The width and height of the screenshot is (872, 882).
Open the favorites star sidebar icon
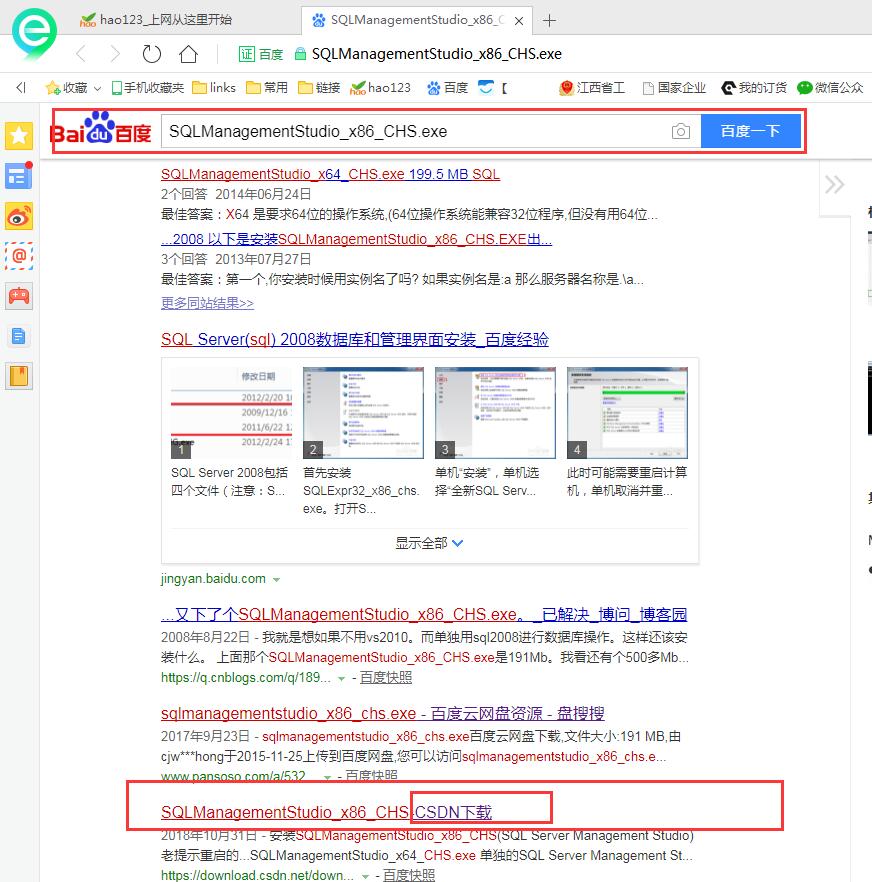18,135
